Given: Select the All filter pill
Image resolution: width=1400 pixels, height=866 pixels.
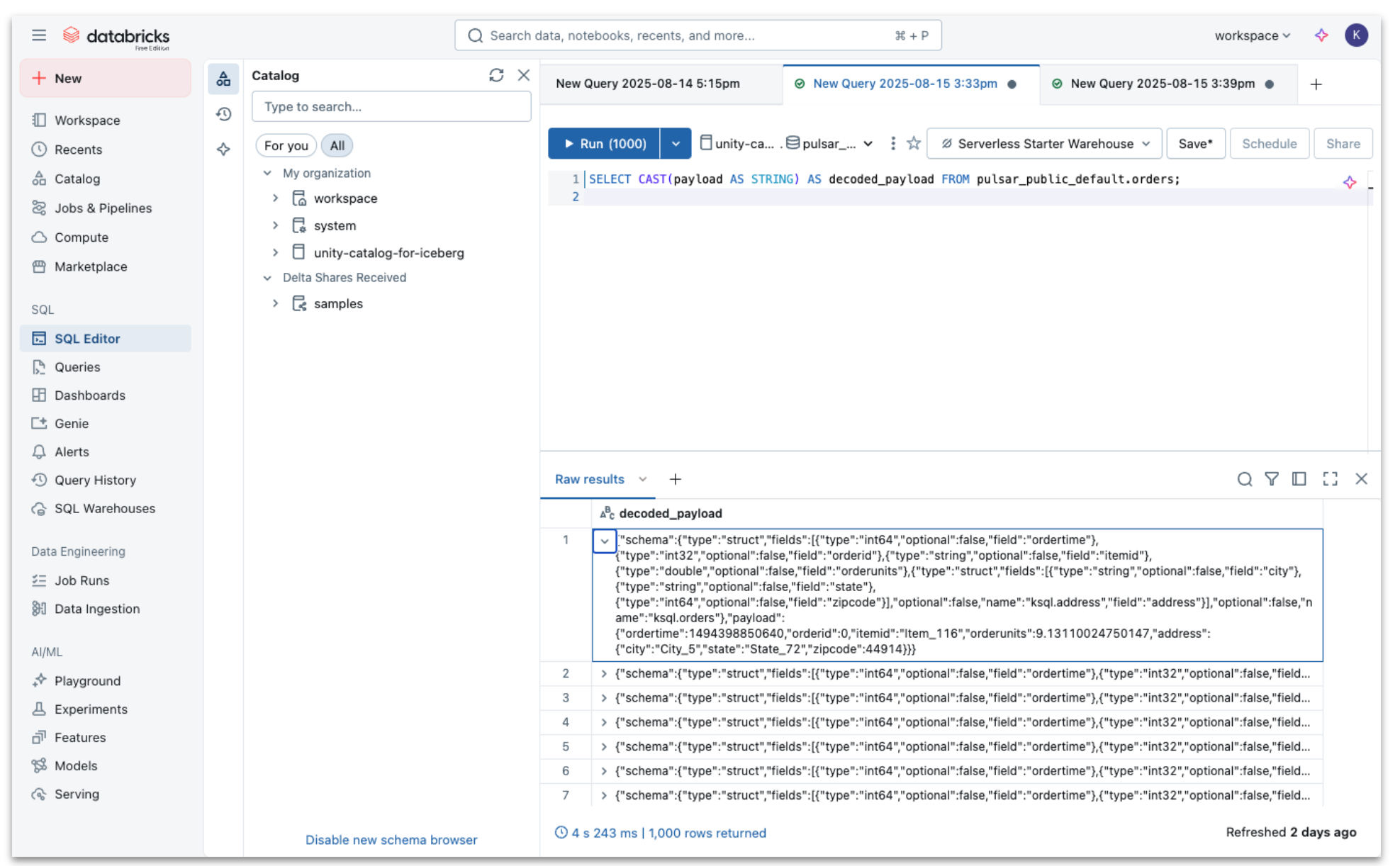Looking at the screenshot, I should [x=337, y=145].
